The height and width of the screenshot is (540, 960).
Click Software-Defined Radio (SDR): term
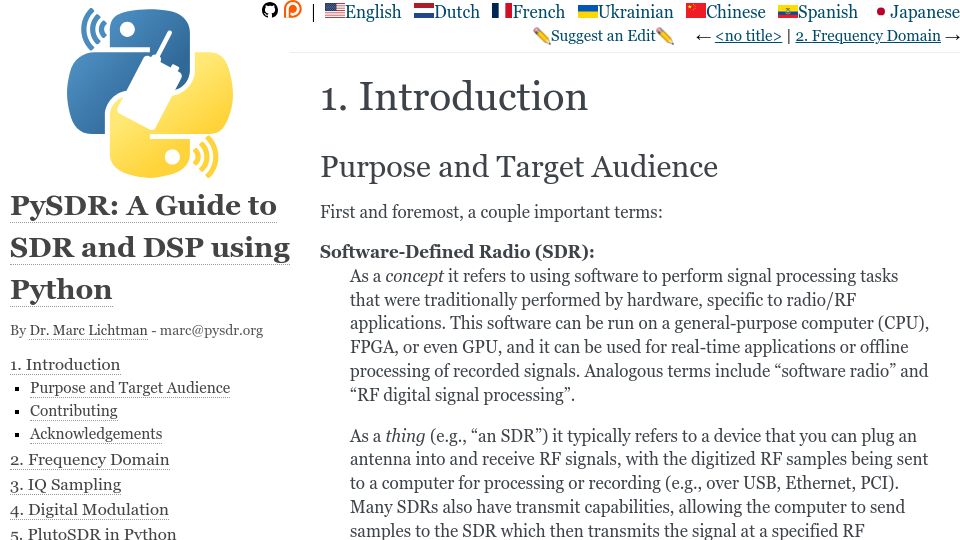457,252
